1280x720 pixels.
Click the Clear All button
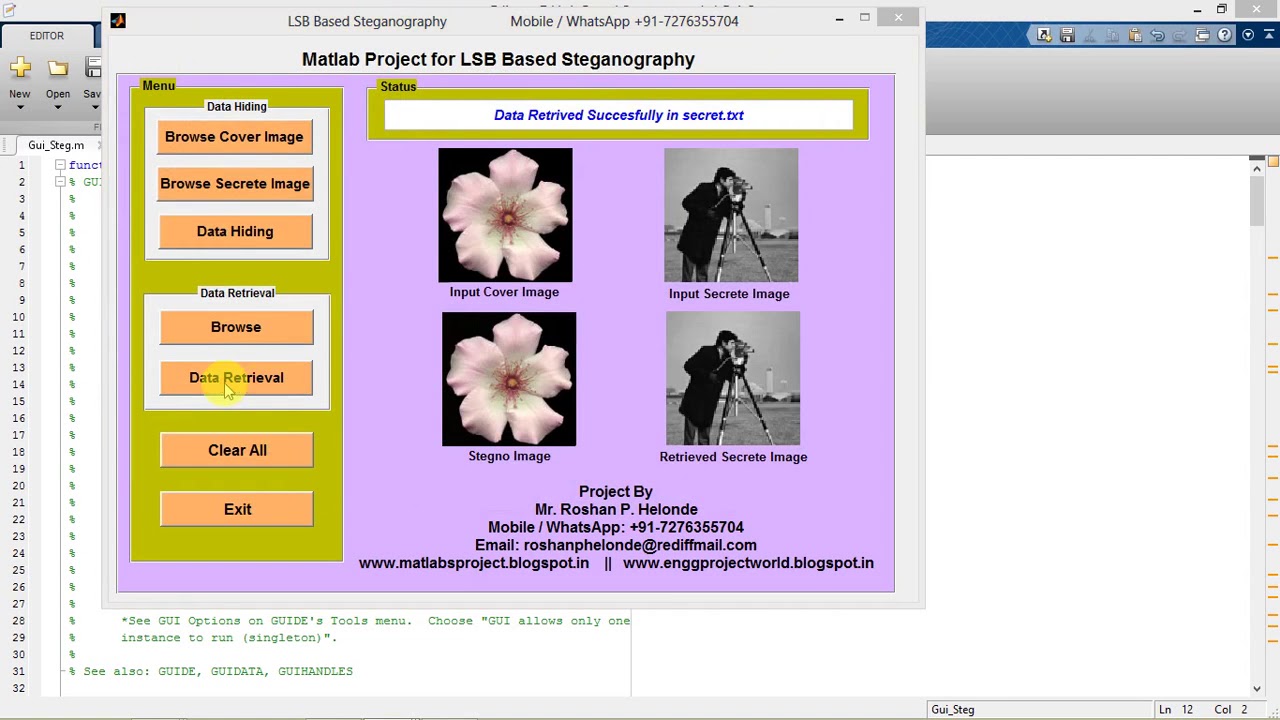[x=237, y=451]
